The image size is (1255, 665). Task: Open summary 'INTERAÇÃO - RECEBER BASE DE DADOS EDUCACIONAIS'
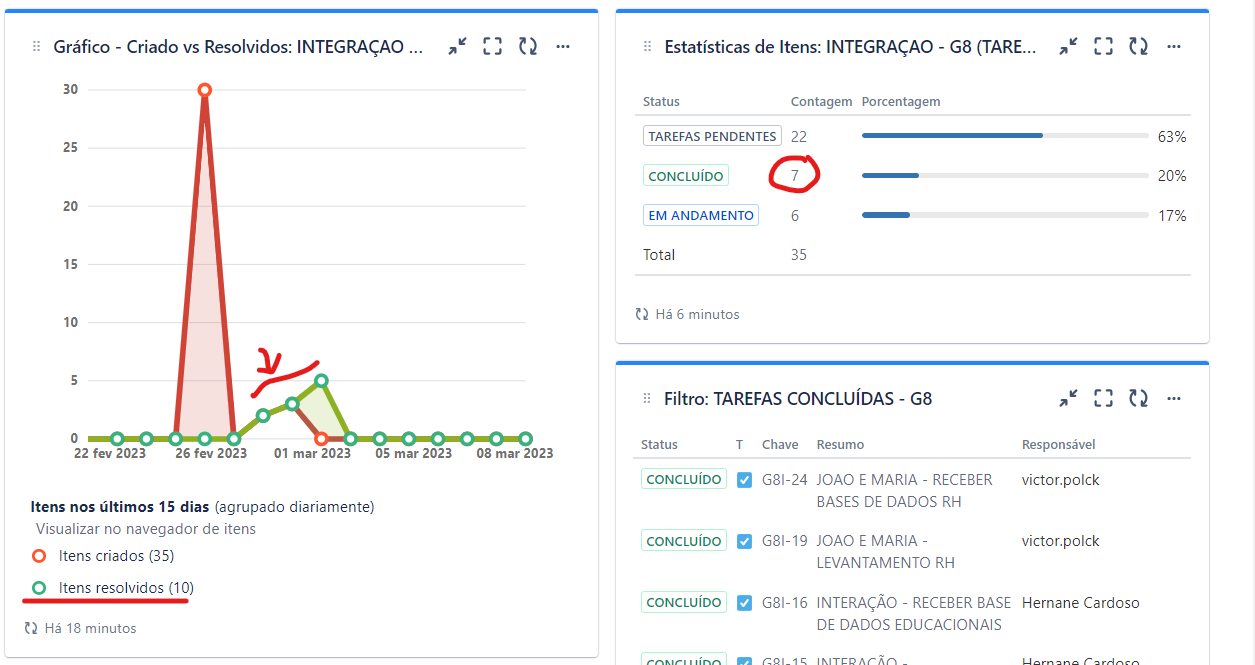[x=914, y=614]
